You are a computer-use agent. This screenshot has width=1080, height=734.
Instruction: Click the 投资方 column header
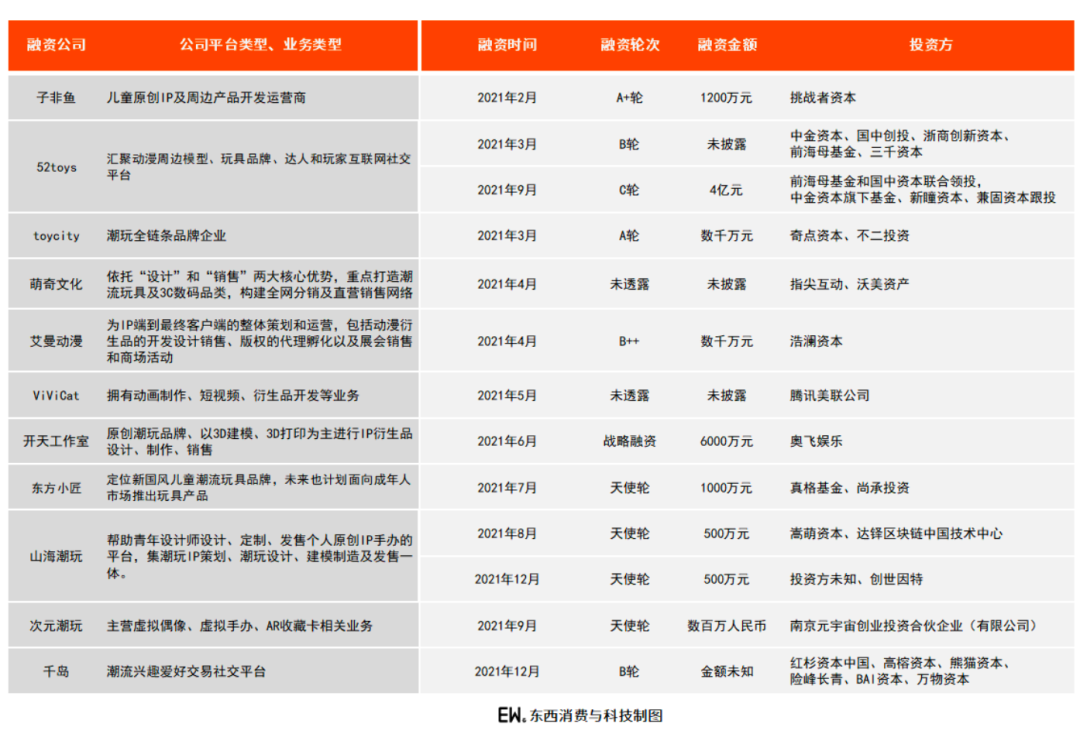point(931,45)
